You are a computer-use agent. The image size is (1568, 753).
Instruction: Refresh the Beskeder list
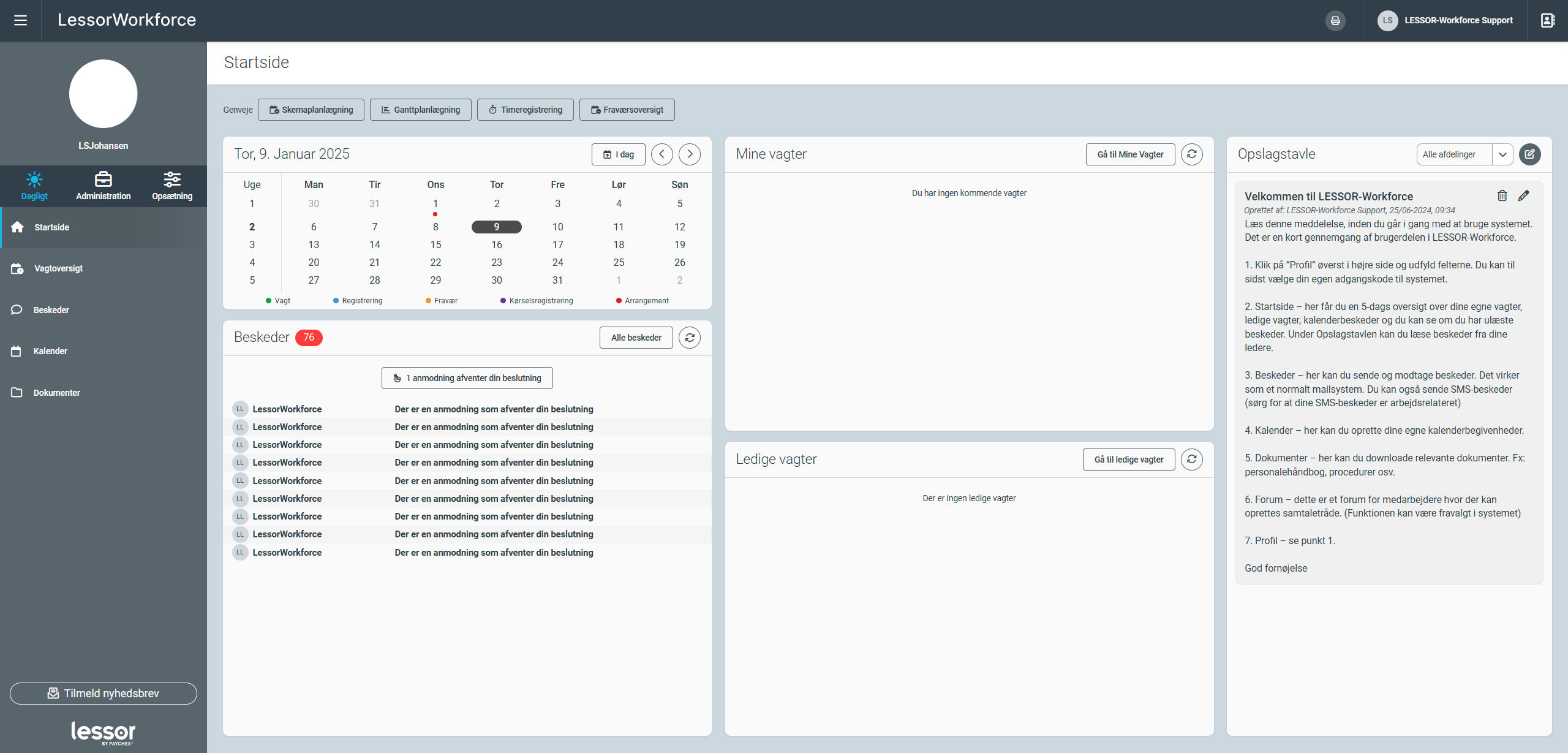click(689, 338)
